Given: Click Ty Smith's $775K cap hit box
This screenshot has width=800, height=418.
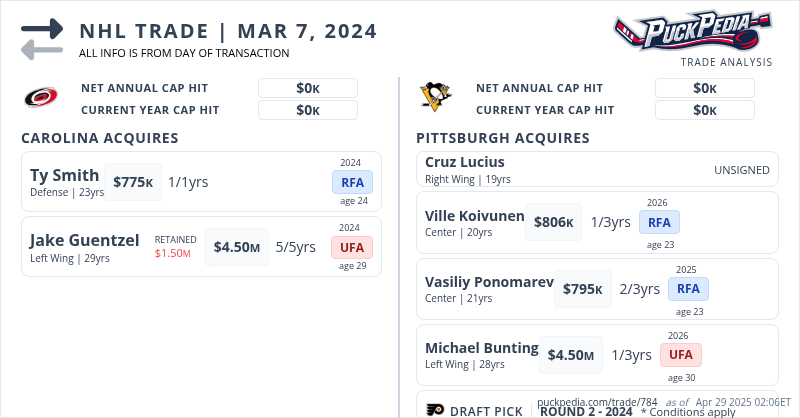Looking at the screenshot, I should click(x=133, y=182).
